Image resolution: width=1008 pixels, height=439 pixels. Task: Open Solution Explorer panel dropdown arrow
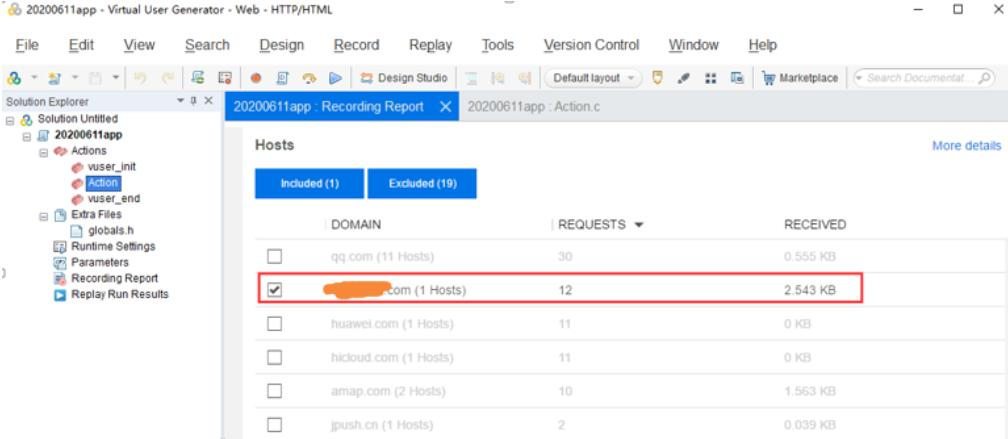pos(181,101)
